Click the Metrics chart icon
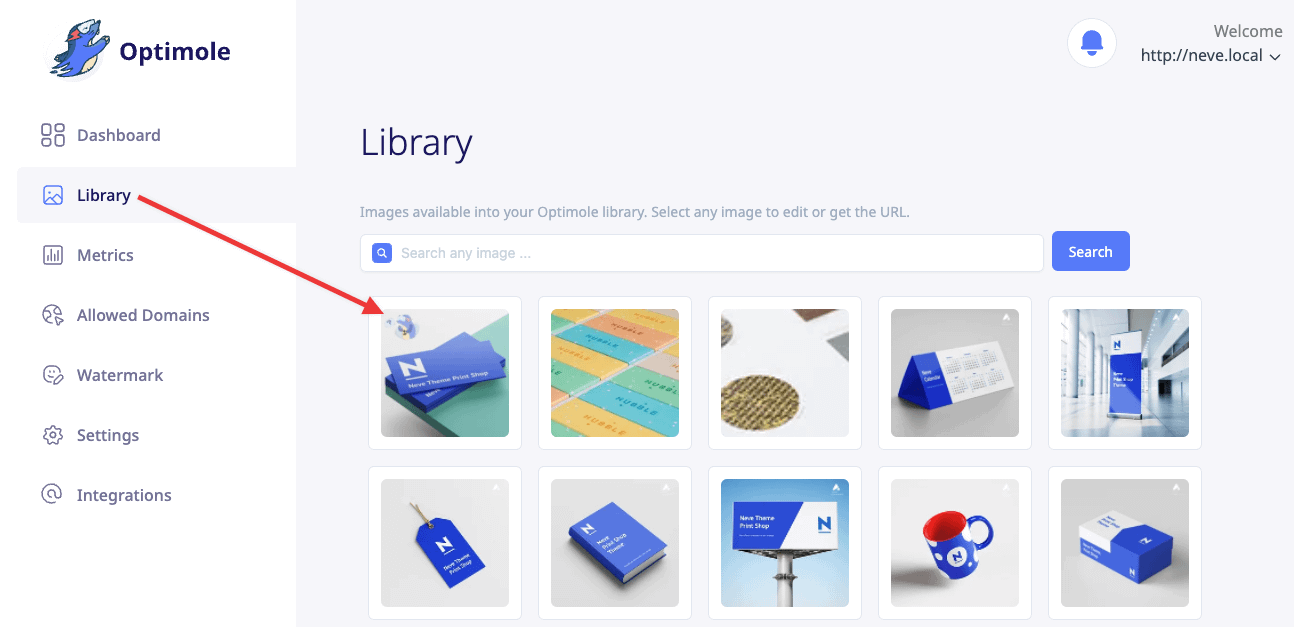 (x=53, y=255)
